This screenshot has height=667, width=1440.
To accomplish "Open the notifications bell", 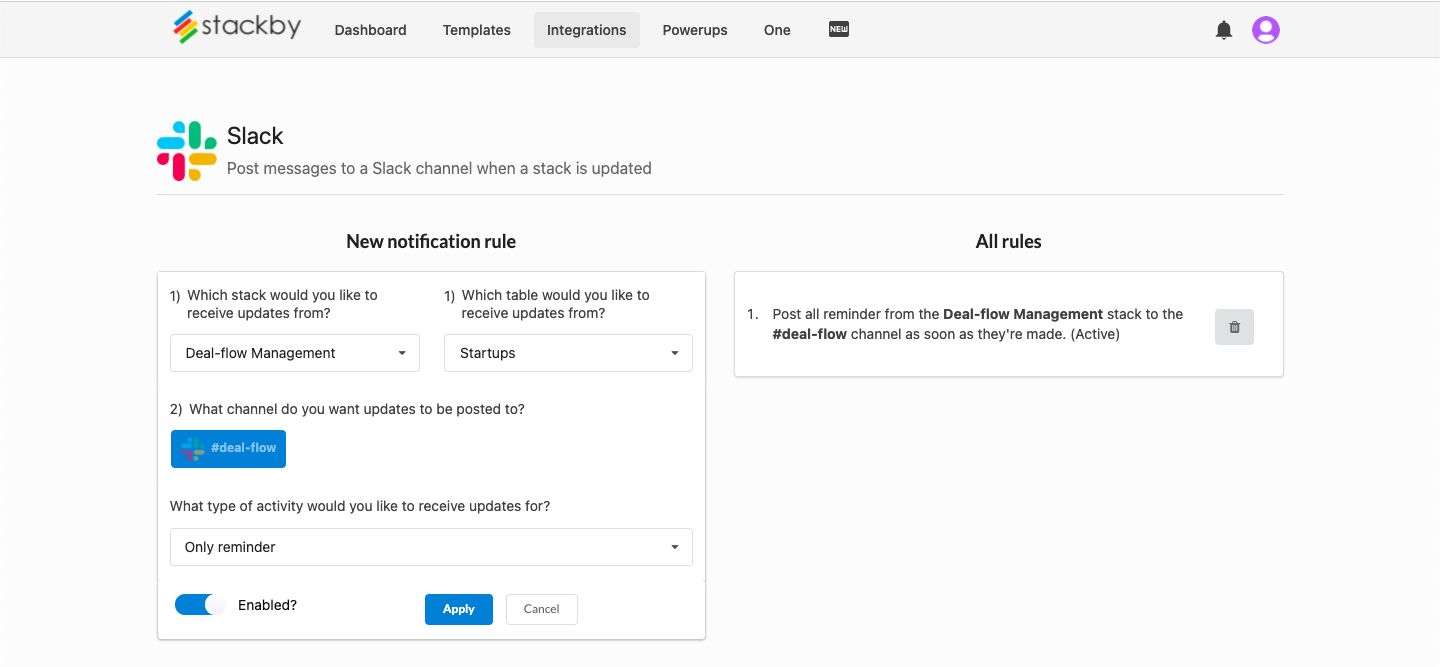I will (1224, 30).
